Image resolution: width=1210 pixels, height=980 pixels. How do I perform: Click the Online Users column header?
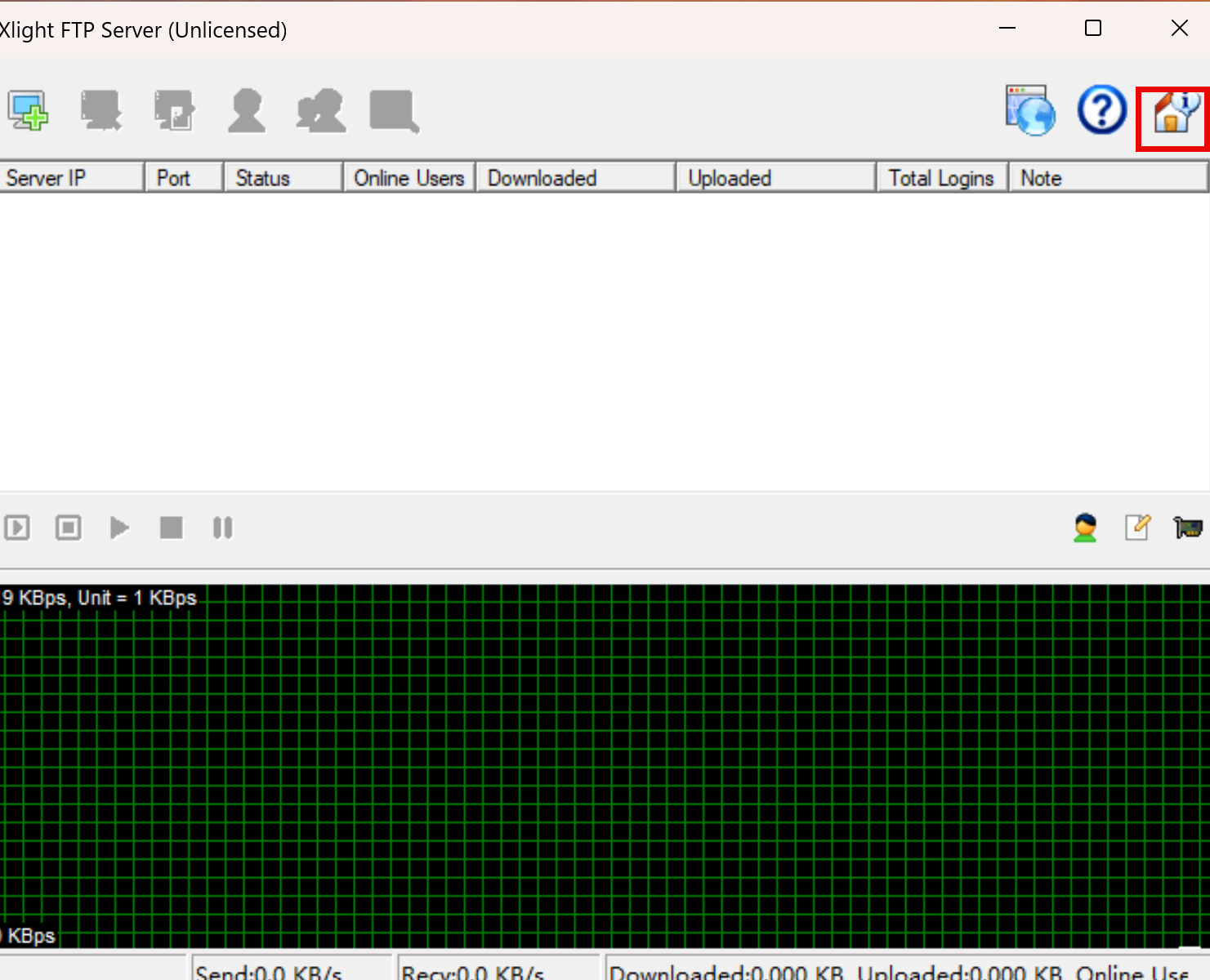point(409,178)
